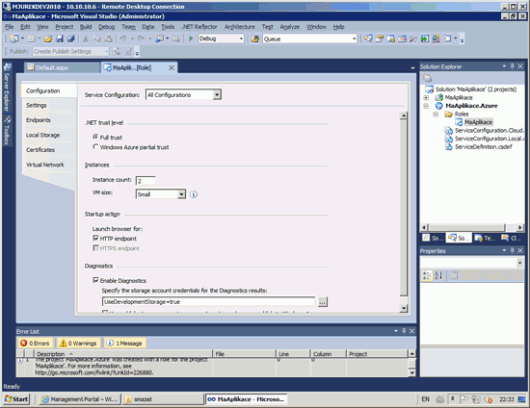
Task: Click the Save icon in toolbar
Action: pos(60,39)
